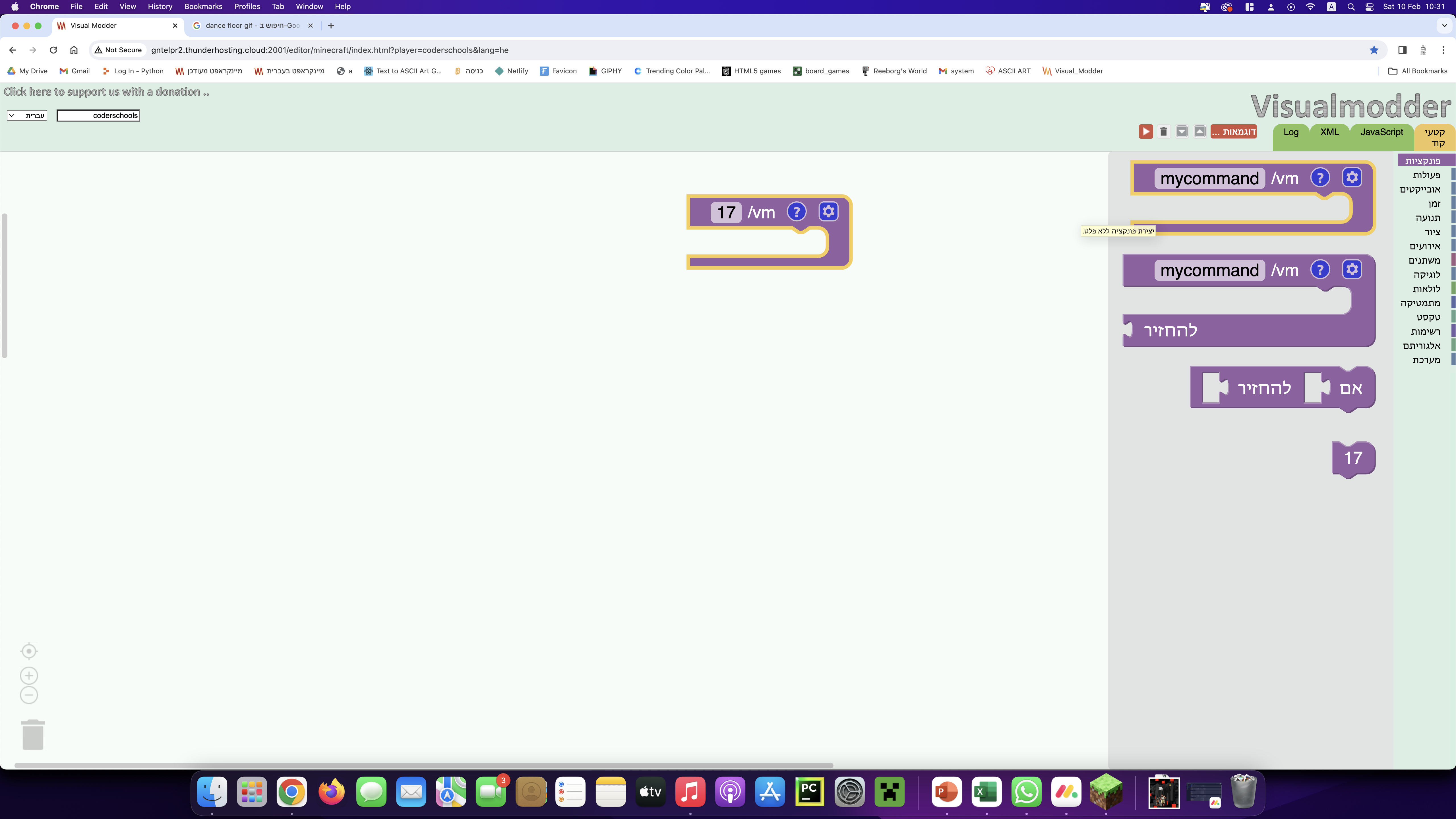Open the ASCII ART bookmark

coord(1008,71)
